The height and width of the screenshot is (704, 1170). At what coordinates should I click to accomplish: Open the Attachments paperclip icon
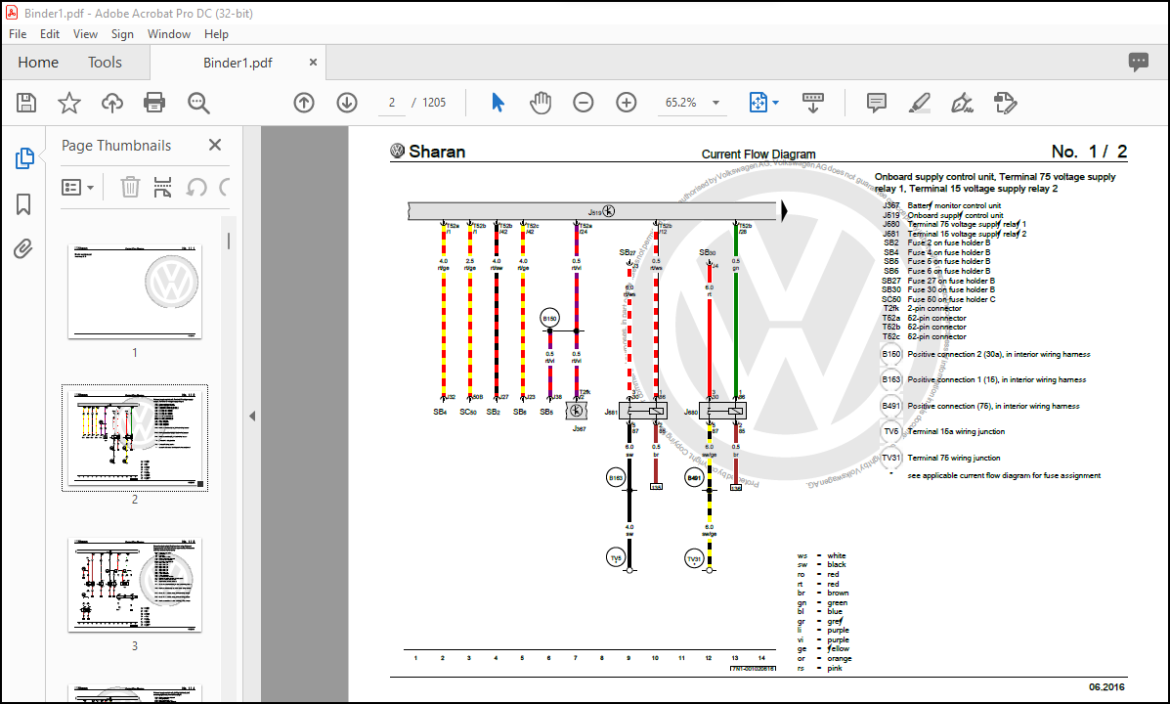23,249
